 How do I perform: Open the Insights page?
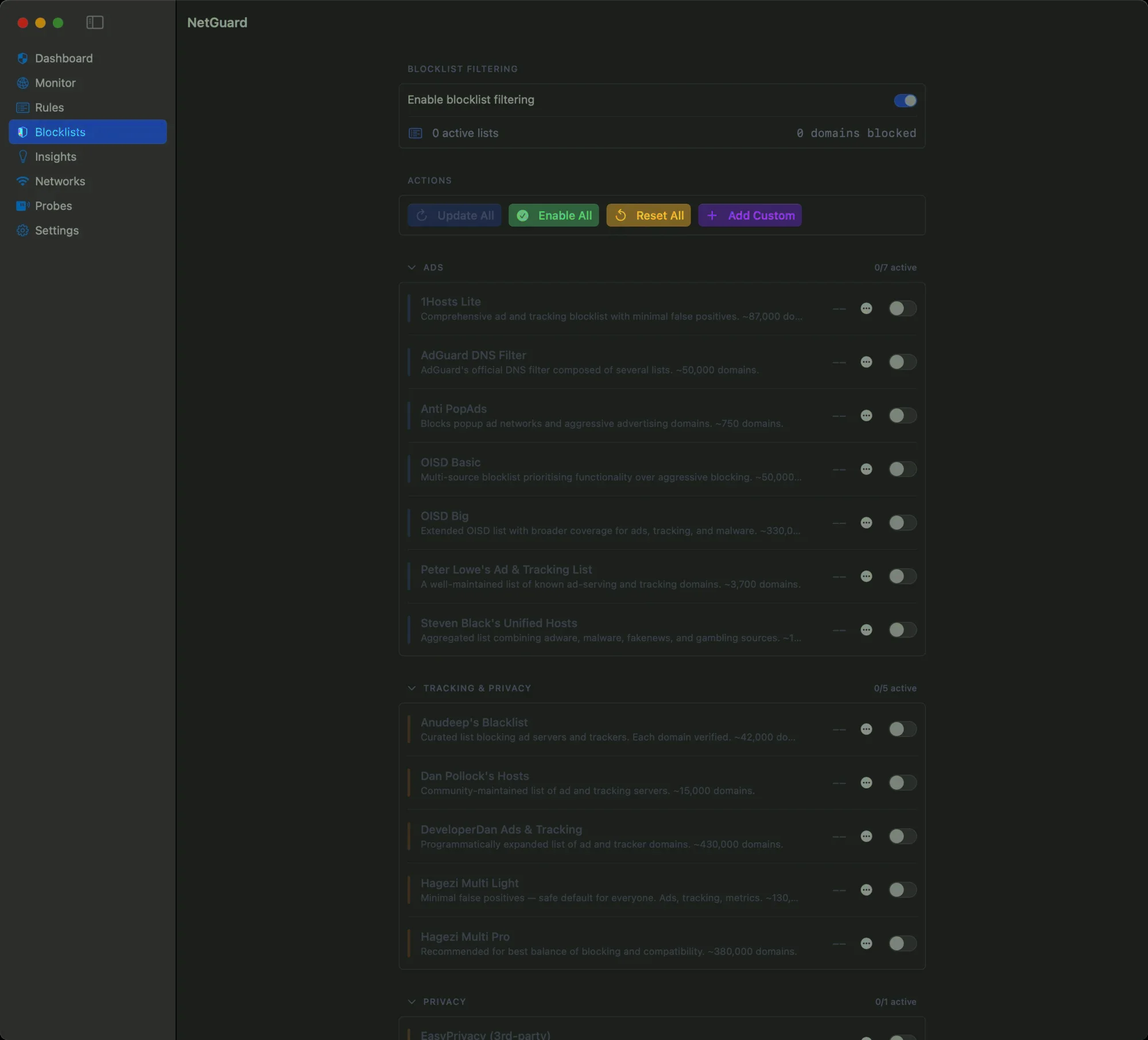[88, 156]
